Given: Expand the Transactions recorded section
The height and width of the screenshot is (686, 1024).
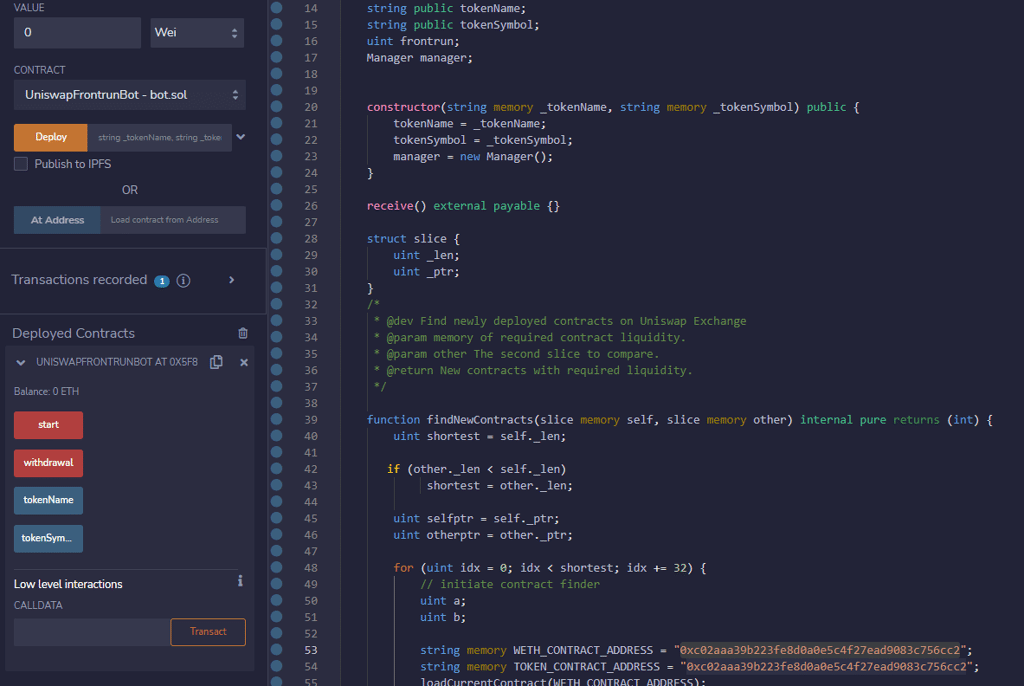Looking at the screenshot, I should pos(231,280).
